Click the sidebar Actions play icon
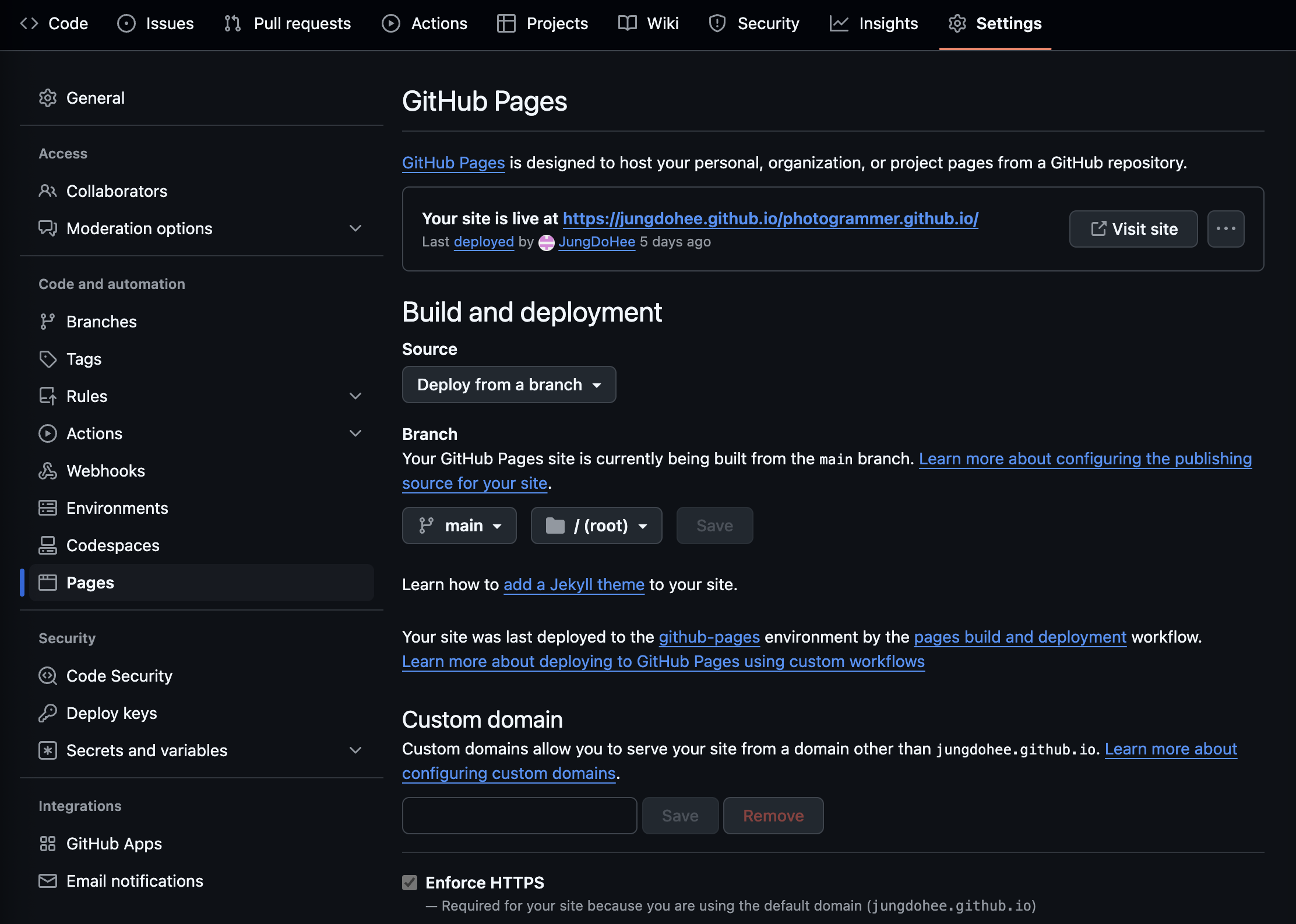1296x924 pixels. coord(48,433)
